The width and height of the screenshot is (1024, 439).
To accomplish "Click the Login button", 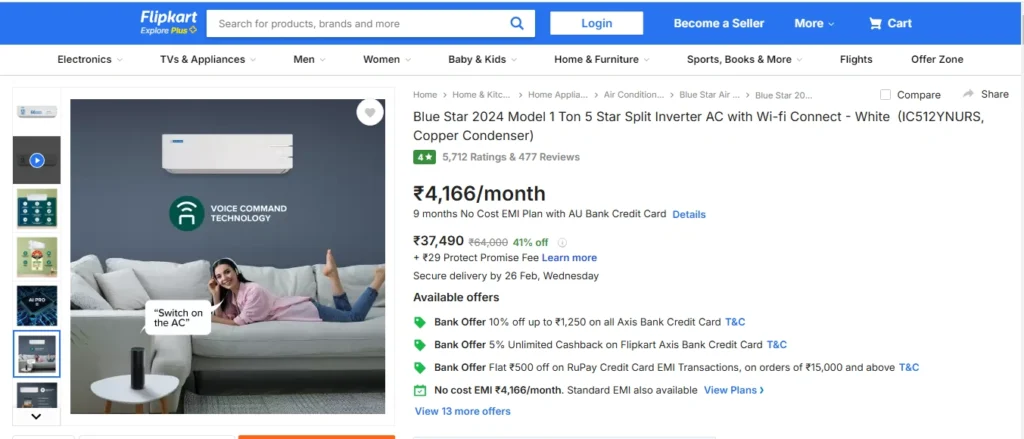I will coord(596,24).
